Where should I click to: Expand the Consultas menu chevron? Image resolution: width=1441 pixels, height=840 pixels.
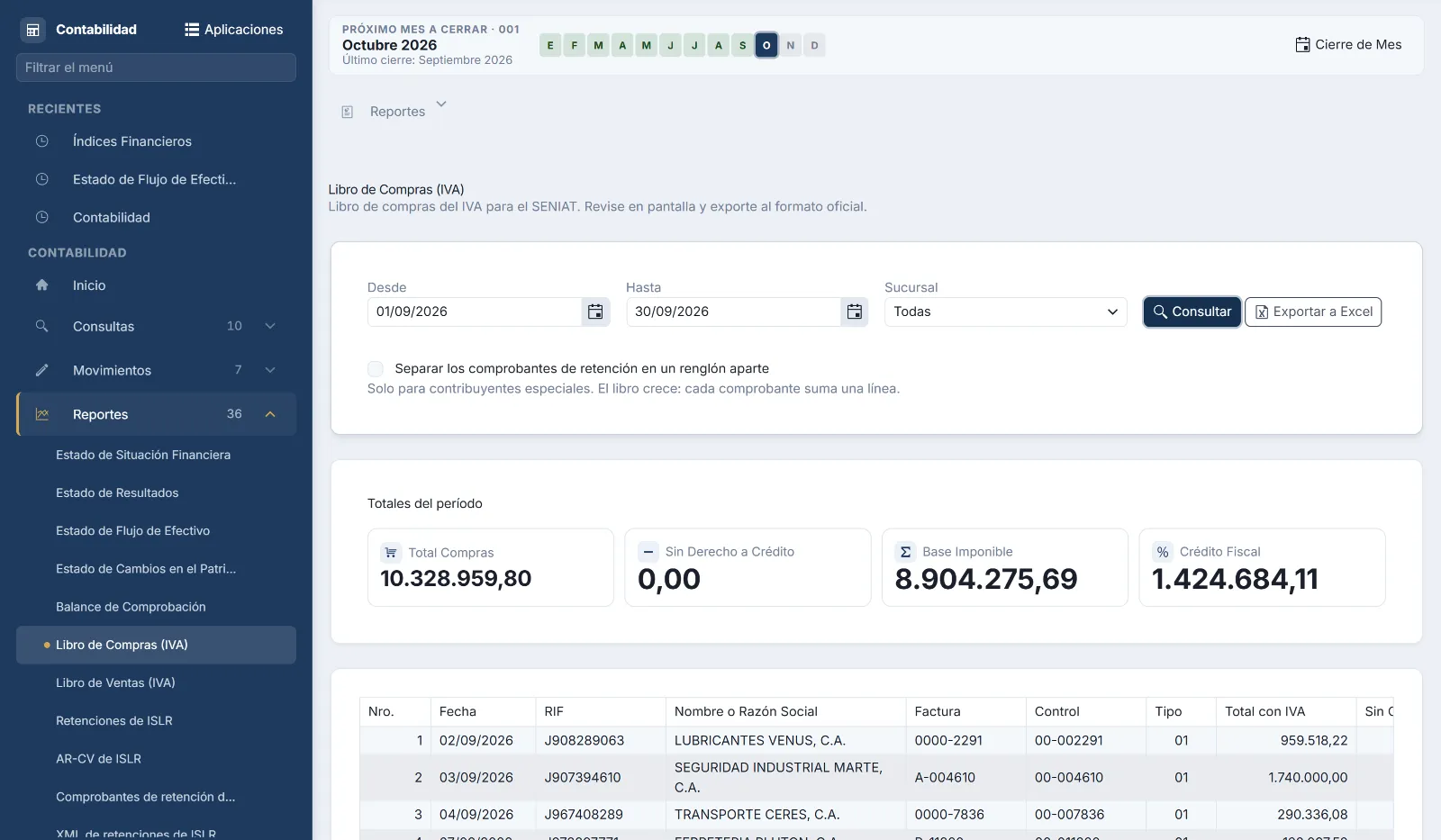[270, 326]
